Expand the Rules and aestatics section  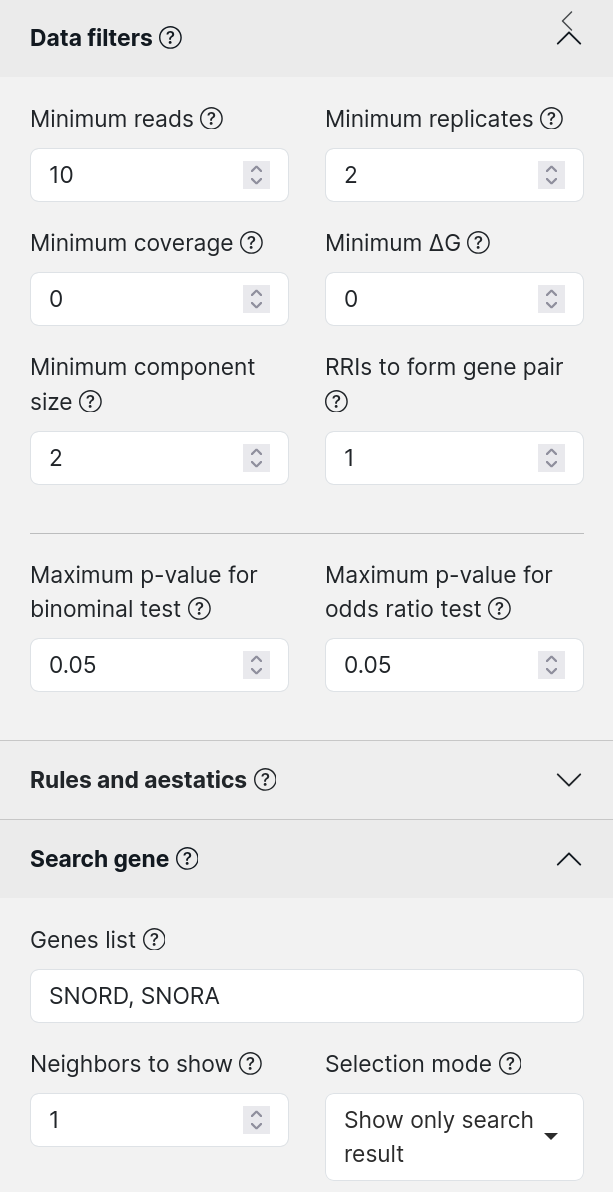[x=569, y=780]
